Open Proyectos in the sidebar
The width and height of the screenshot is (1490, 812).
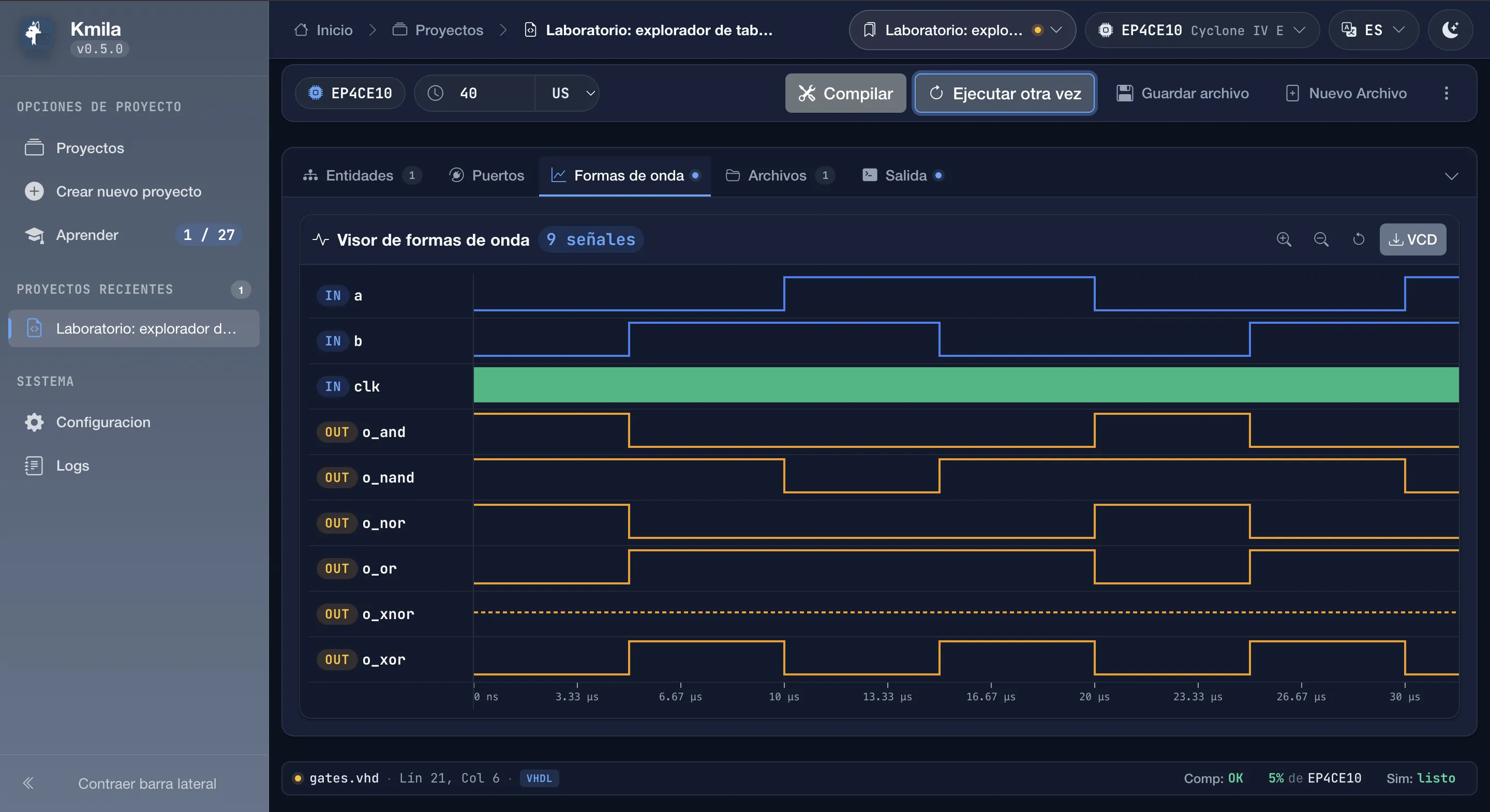(x=134, y=148)
